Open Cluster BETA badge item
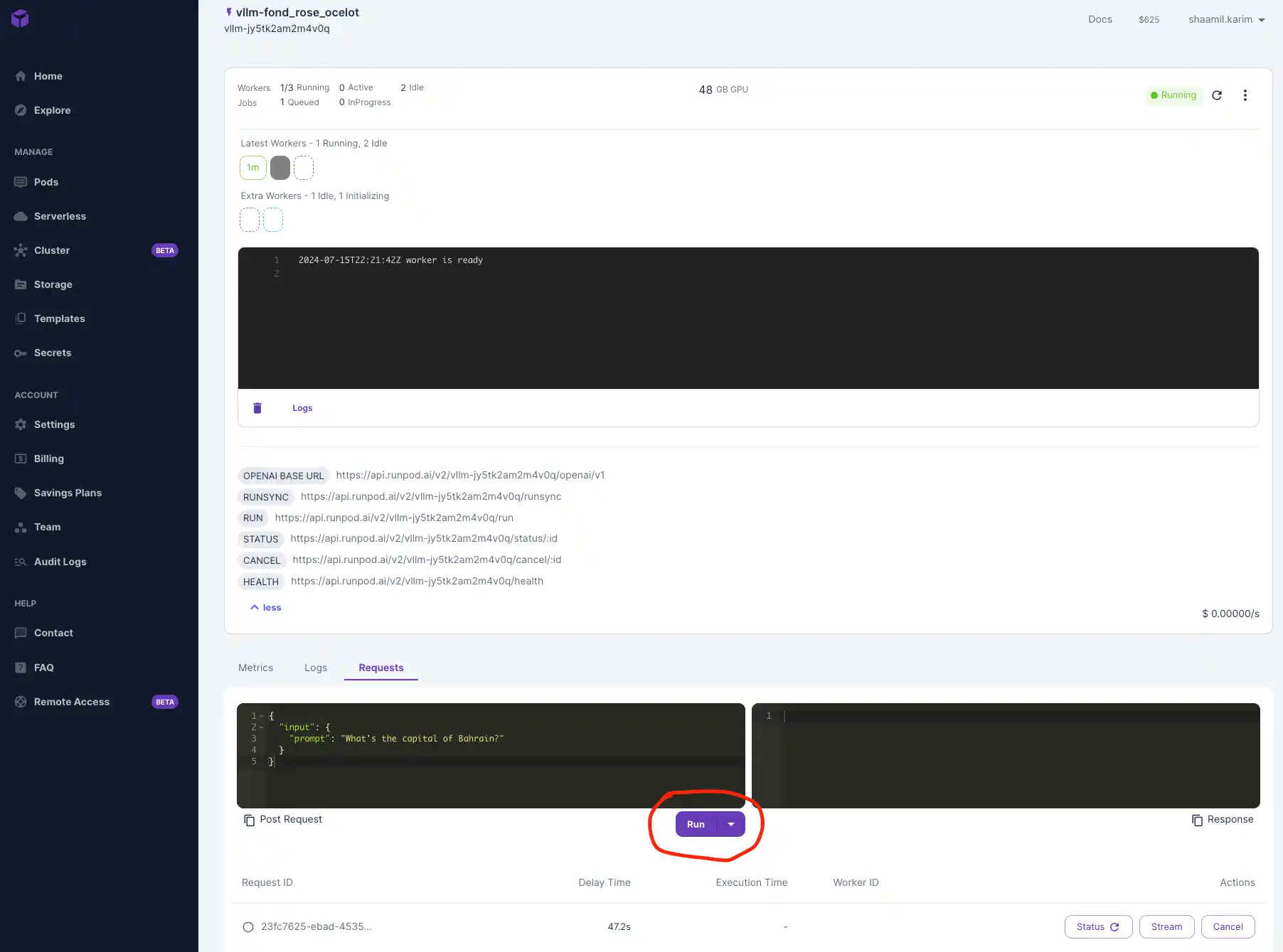Screen dimensions: 1283x952 (164, 250)
